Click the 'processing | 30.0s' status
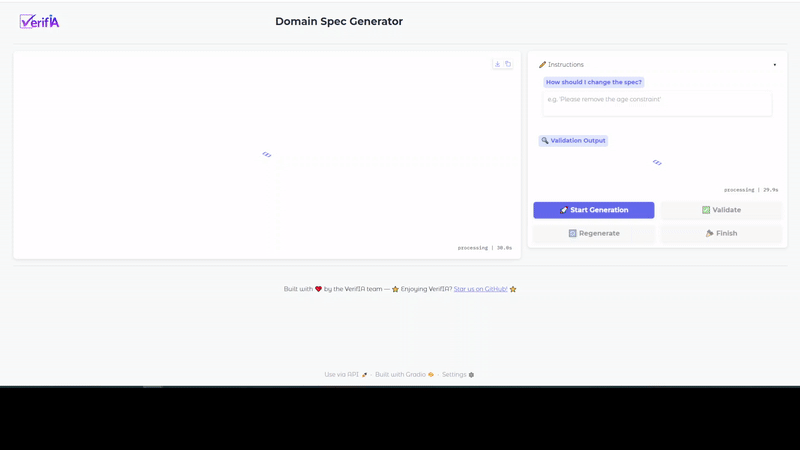Viewport: 800px width, 450px height. coord(485,248)
